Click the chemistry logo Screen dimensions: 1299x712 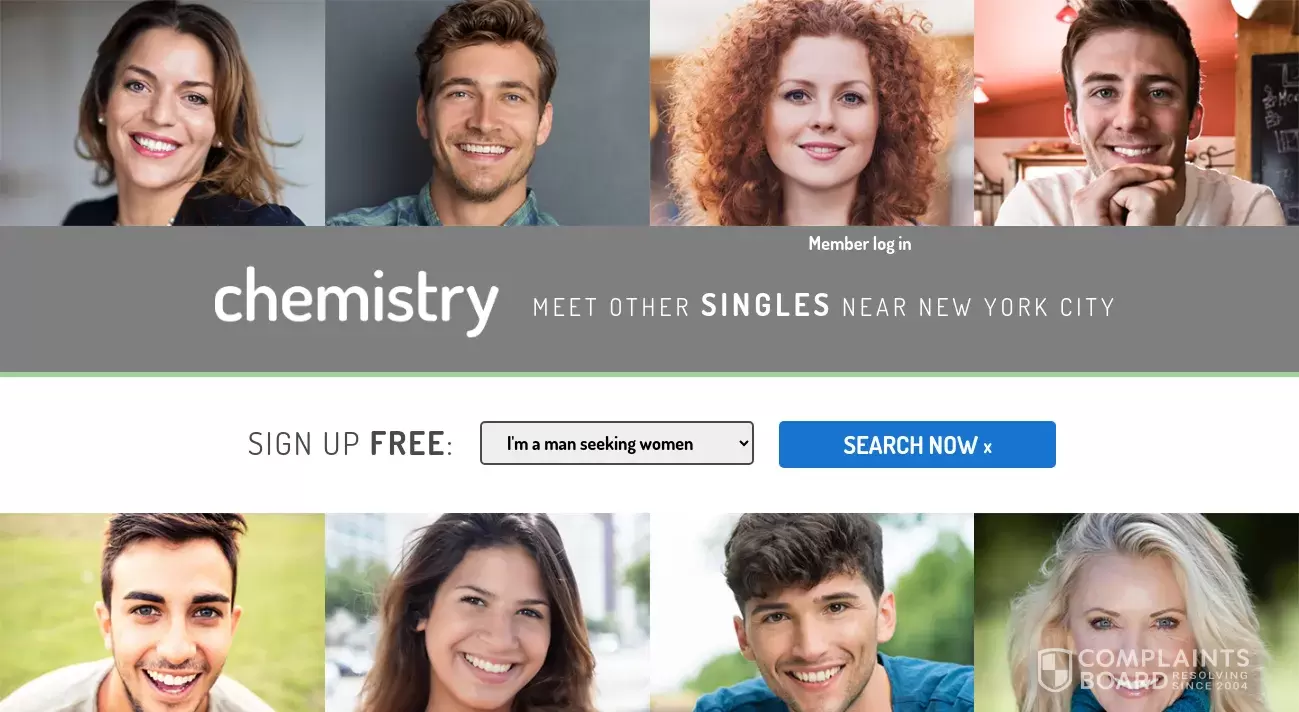tap(356, 301)
